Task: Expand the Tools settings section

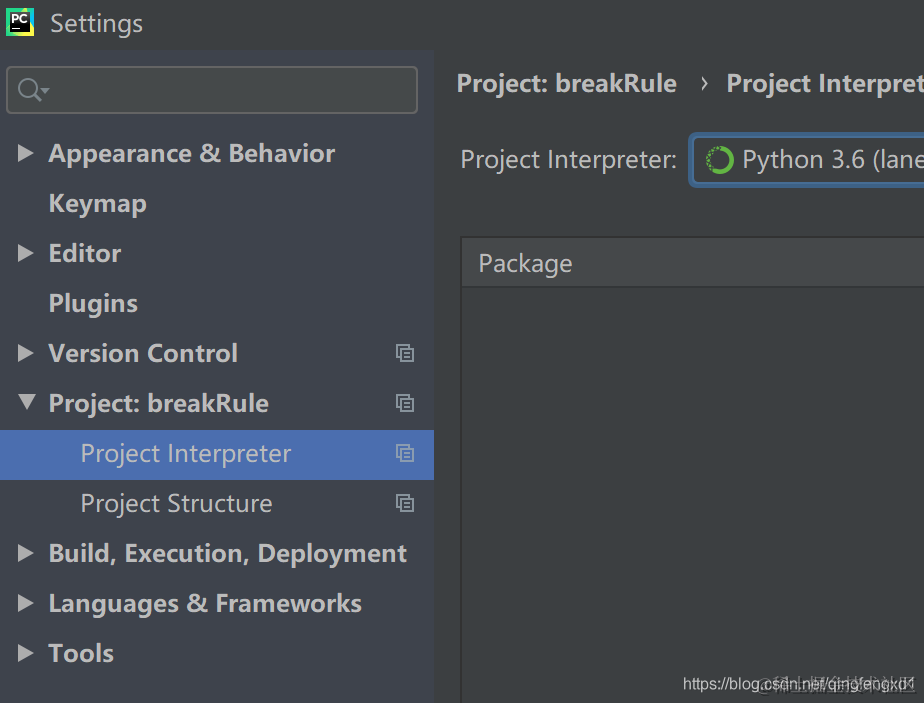Action: (x=26, y=653)
